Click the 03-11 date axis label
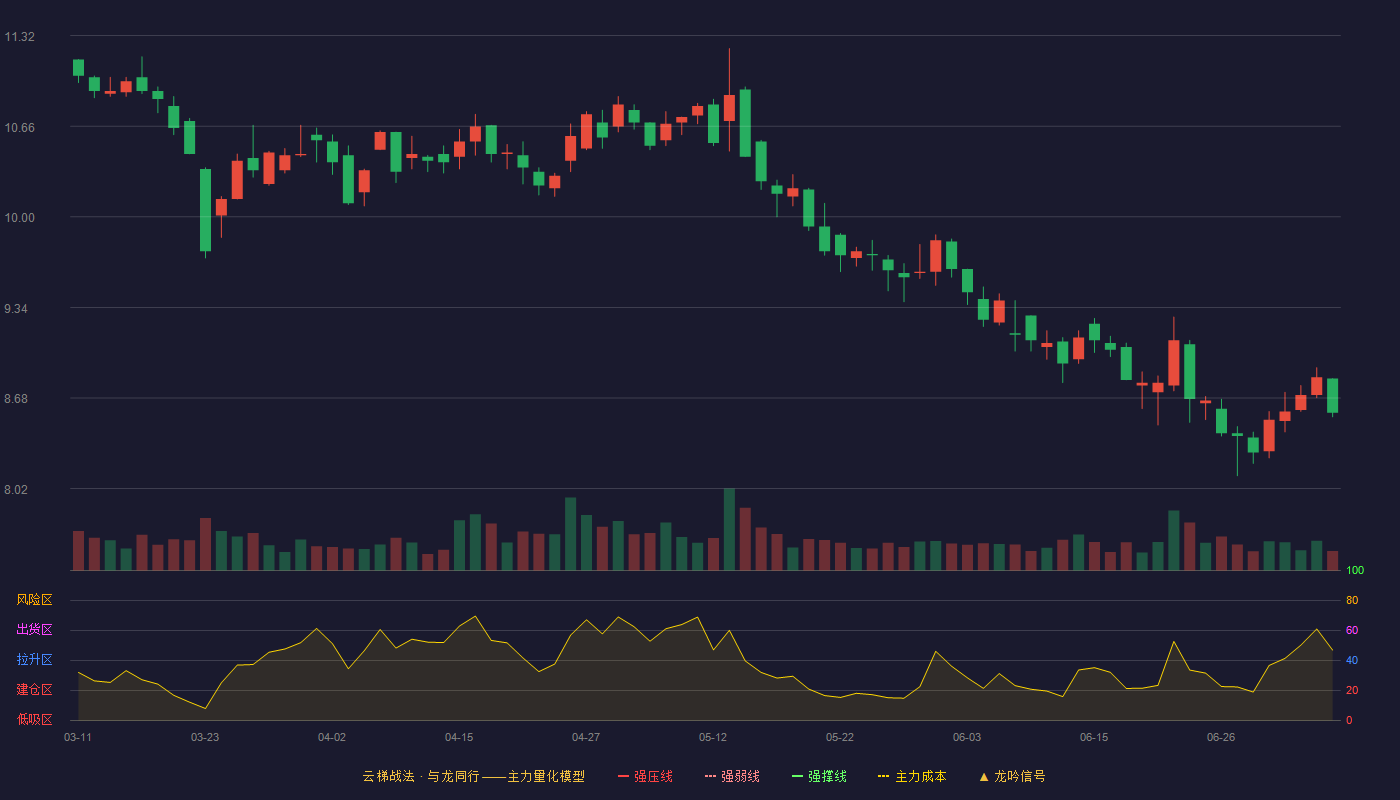Image resolution: width=1400 pixels, height=800 pixels. 78,737
